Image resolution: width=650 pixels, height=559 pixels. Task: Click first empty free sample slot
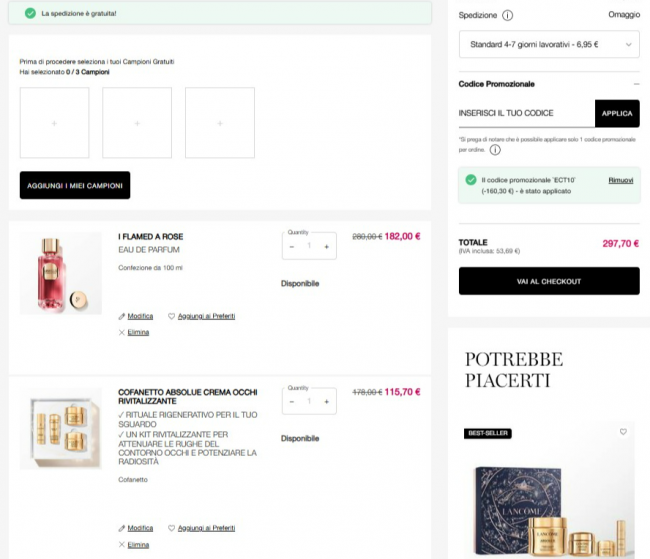point(54,123)
